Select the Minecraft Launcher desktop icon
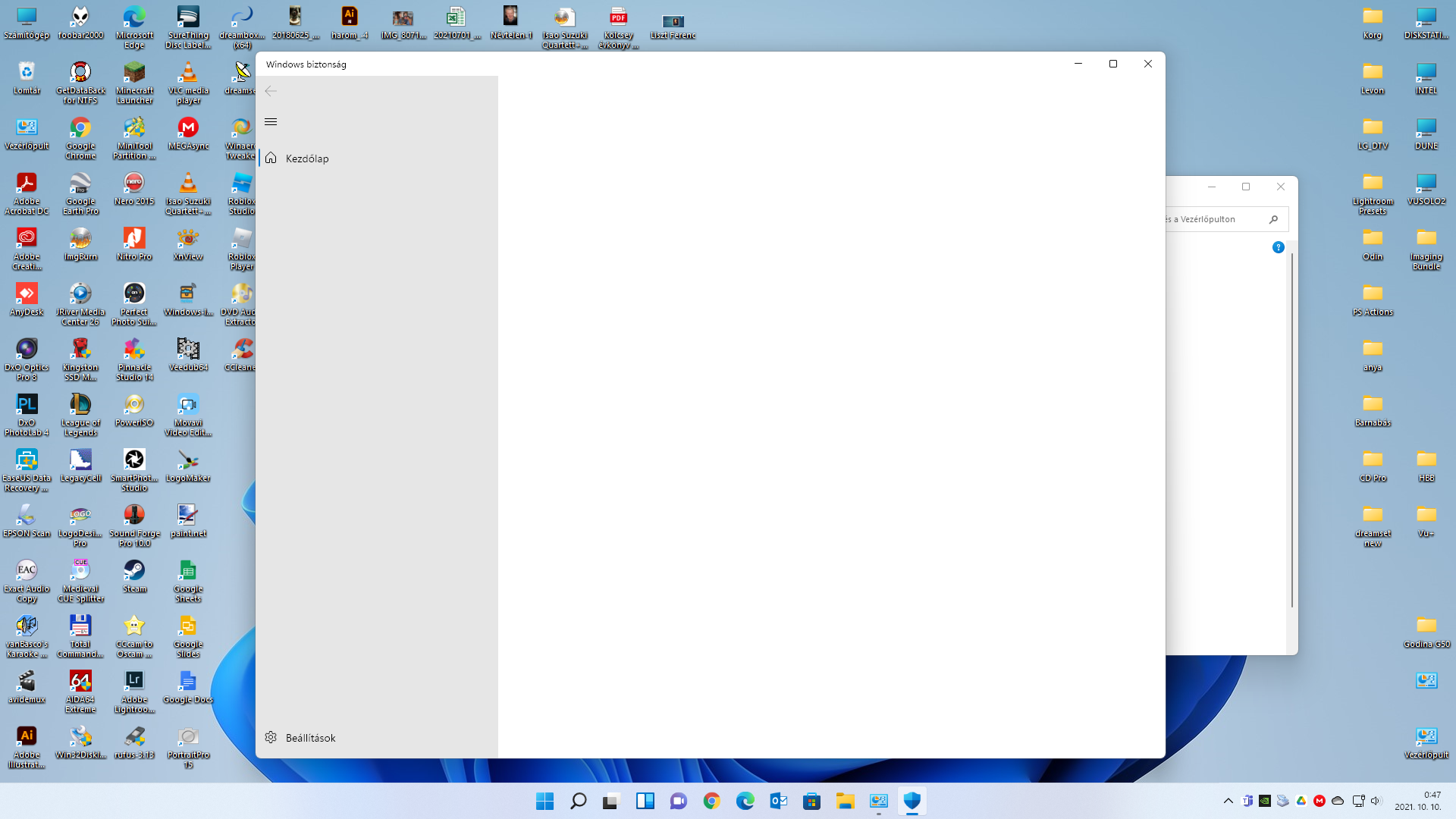This screenshot has height=819, width=1456. click(134, 83)
